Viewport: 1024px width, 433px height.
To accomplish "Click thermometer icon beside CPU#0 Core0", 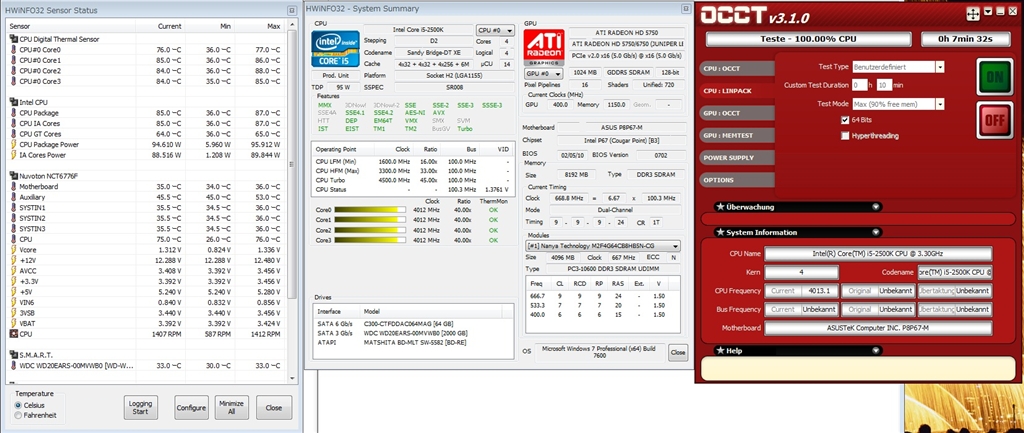I will [14, 50].
